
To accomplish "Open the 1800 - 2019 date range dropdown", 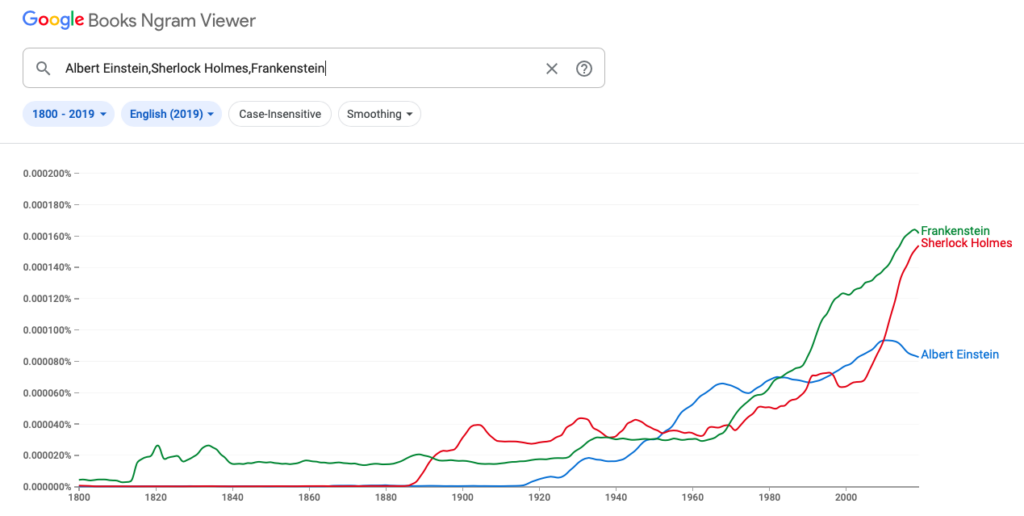I will pos(69,114).
